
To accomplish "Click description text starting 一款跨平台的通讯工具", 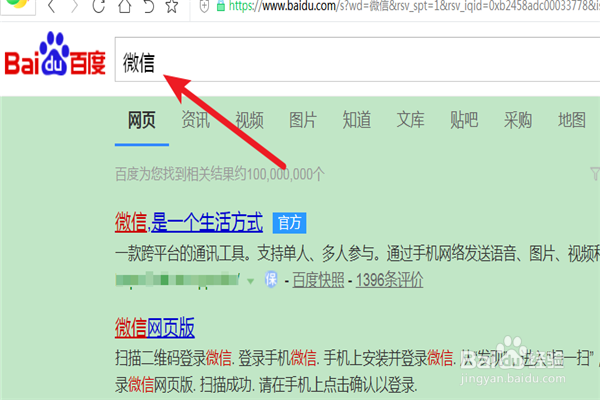I will point(357,253).
